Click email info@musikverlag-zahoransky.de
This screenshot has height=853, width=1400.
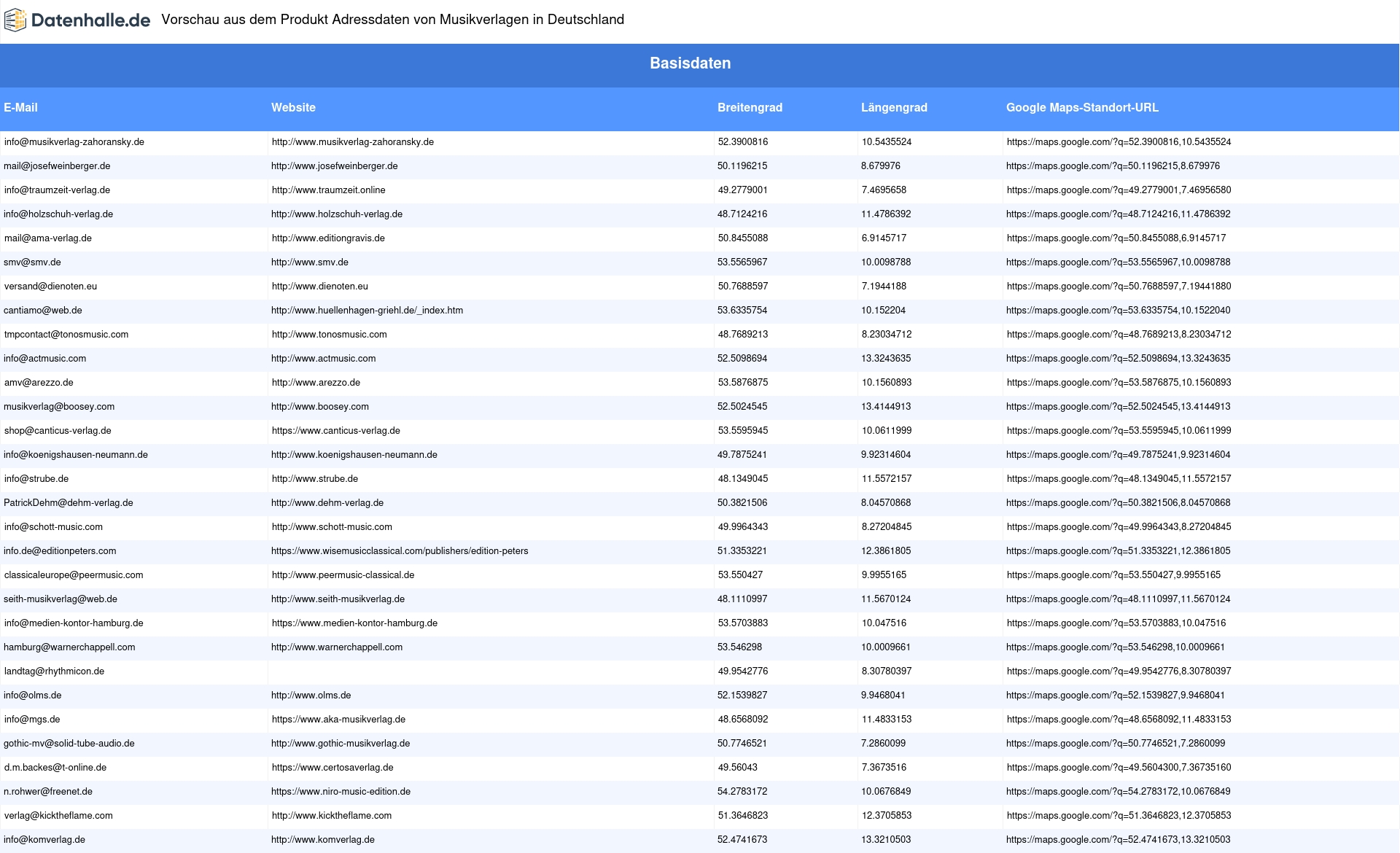(74, 142)
